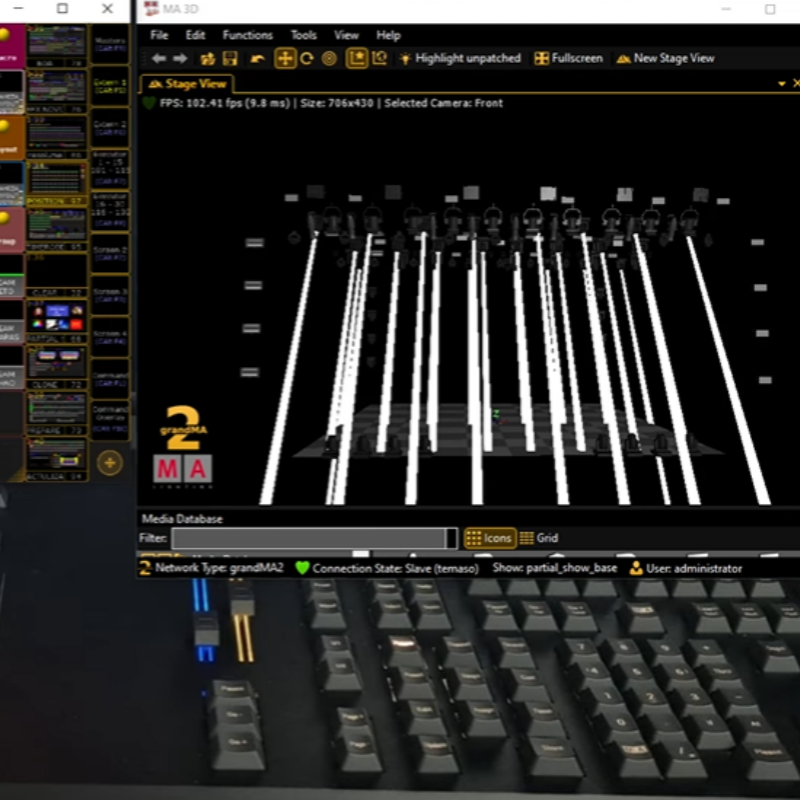
Task: Click the undo arrow toolbar icon
Action: (258, 59)
